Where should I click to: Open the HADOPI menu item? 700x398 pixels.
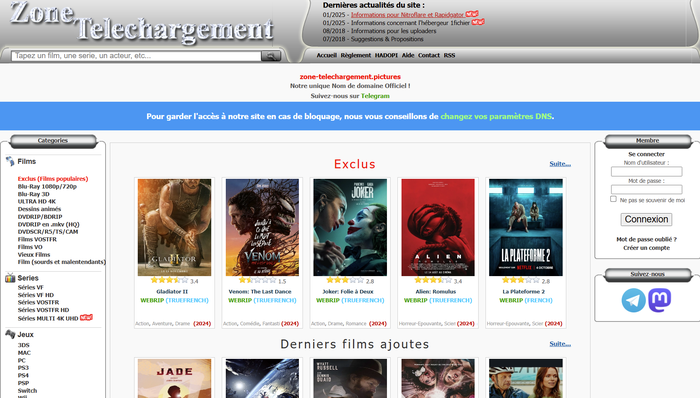(386, 55)
